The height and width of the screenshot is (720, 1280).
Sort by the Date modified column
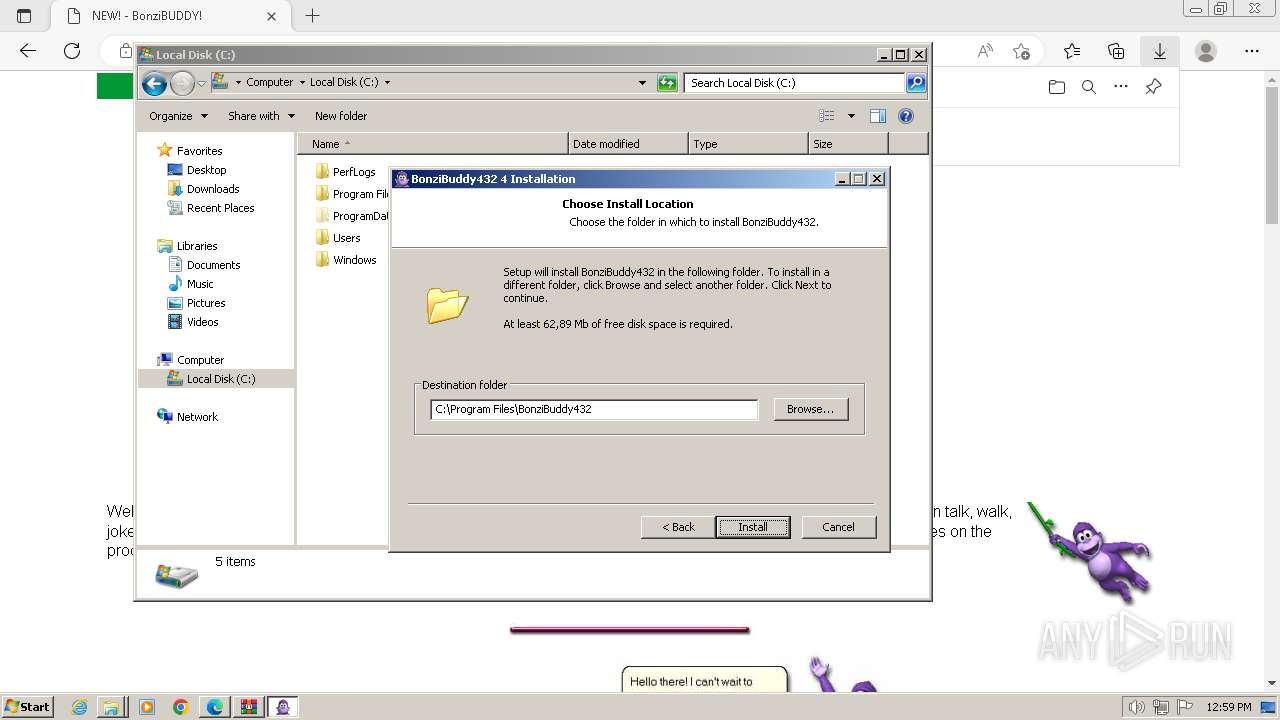[x=628, y=144]
